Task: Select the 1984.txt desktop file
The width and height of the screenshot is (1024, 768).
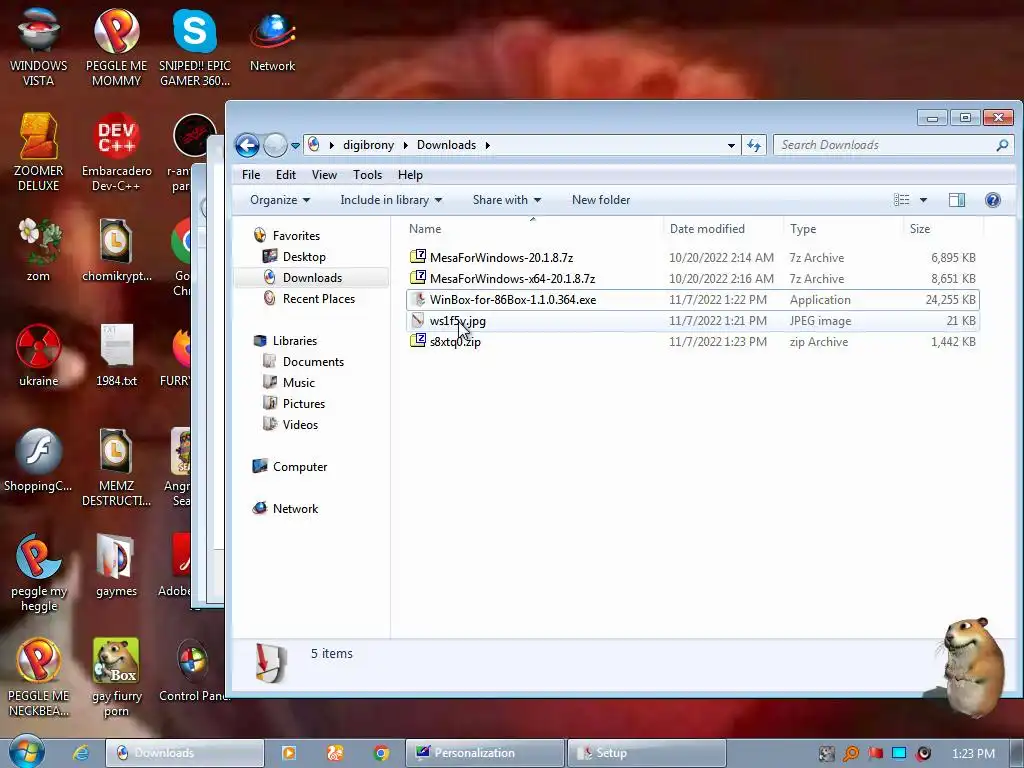Action: (x=116, y=355)
